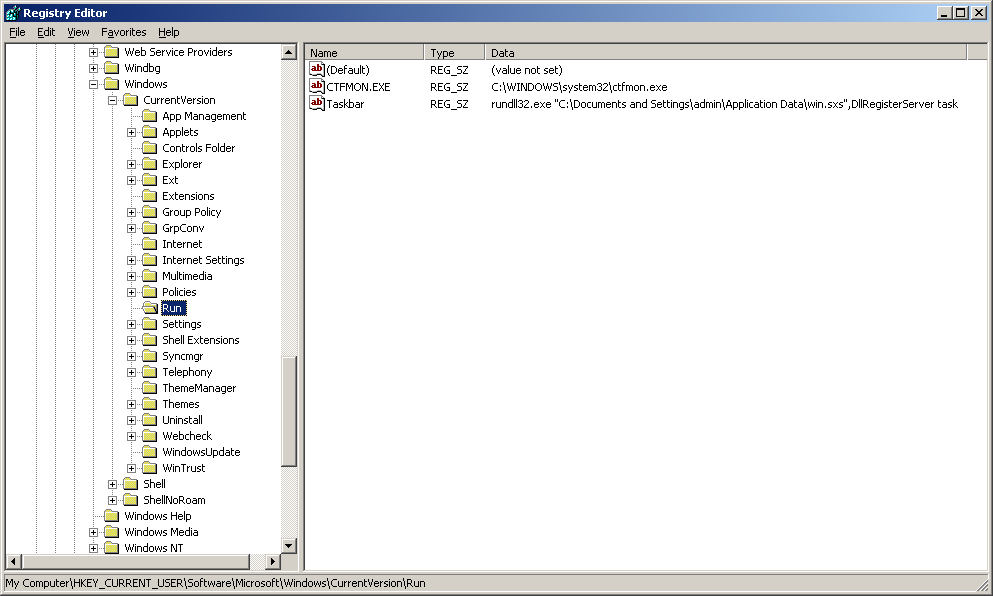Click the ThemeManager folder icon
Screen dimensions: 993x596
pyautogui.click(x=150, y=388)
